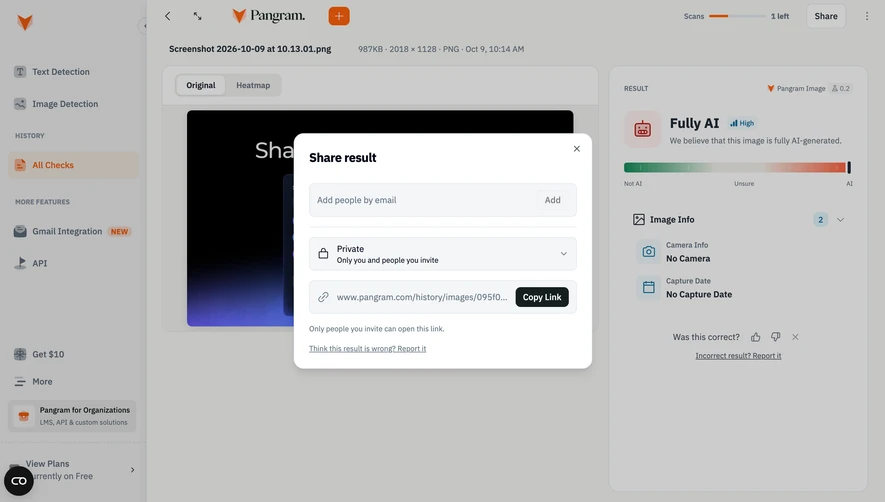Collapse the Image Info section chevron
885x502 pixels.
840,220
